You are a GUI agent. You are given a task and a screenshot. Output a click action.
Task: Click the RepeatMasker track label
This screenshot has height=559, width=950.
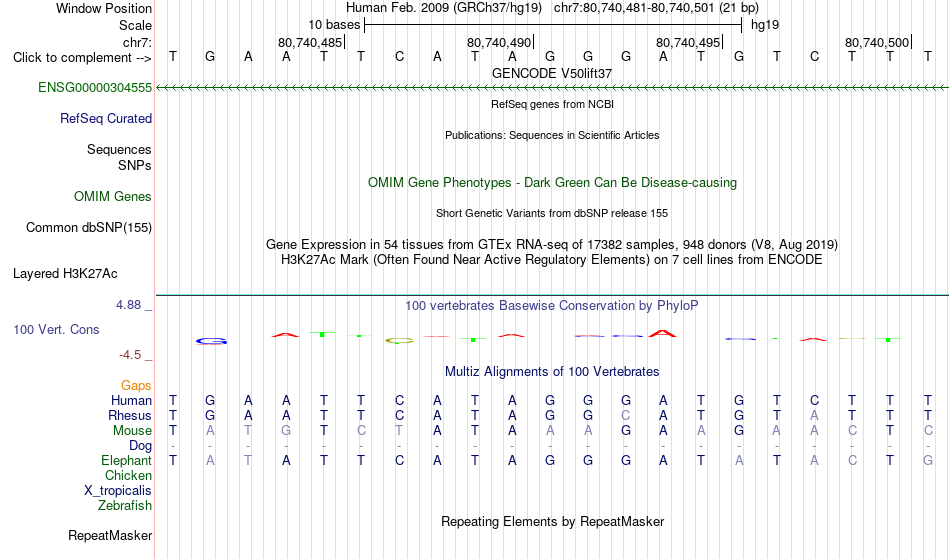pyautogui.click(x=110, y=535)
